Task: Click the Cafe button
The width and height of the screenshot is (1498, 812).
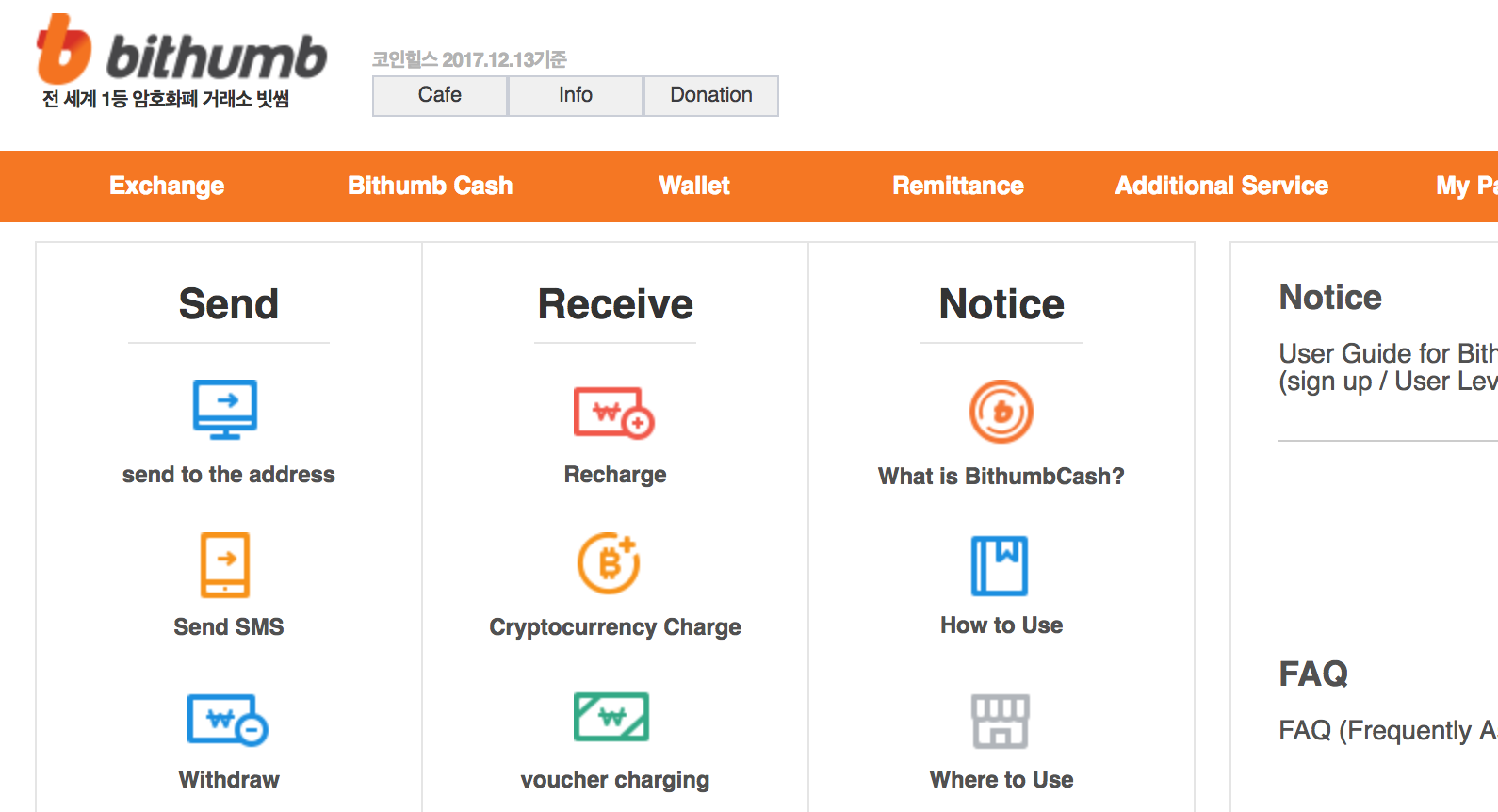Action: tap(440, 96)
